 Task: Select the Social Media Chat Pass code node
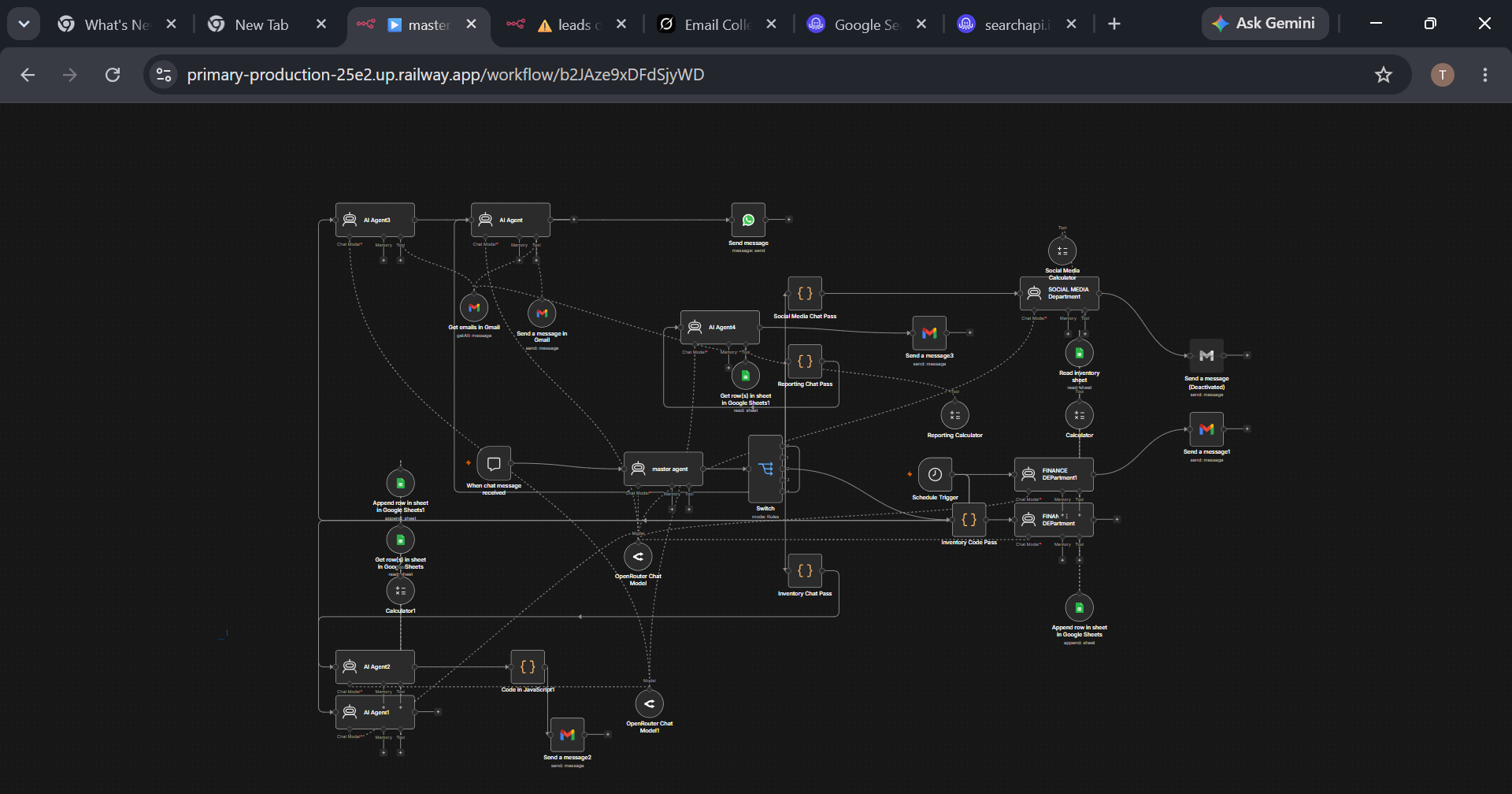click(x=805, y=294)
